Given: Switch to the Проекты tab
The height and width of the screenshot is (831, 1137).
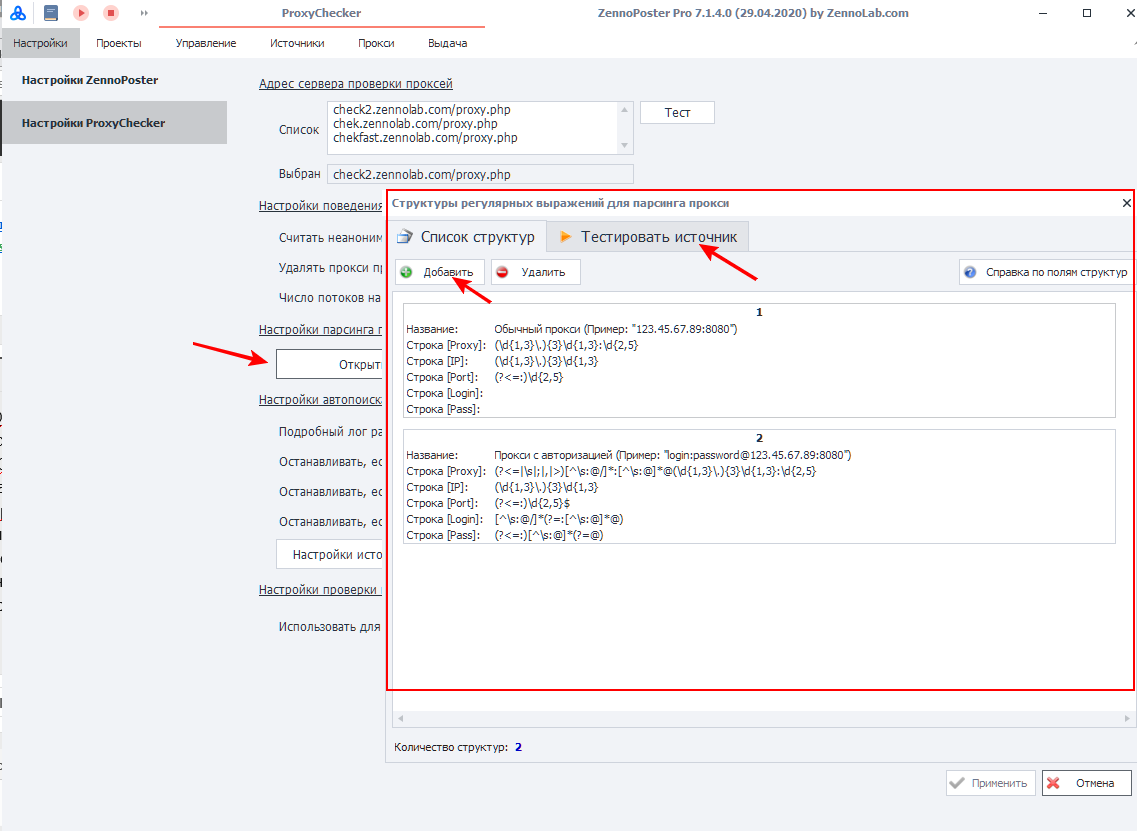Looking at the screenshot, I should [119, 44].
